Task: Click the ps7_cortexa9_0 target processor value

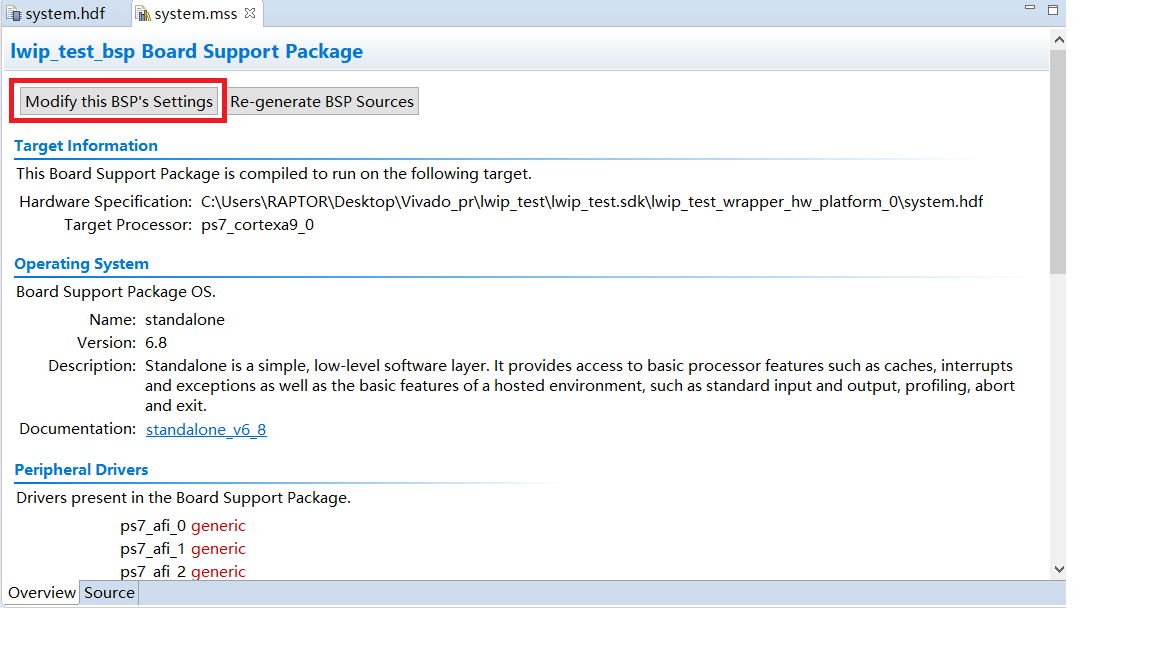Action: [x=257, y=225]
